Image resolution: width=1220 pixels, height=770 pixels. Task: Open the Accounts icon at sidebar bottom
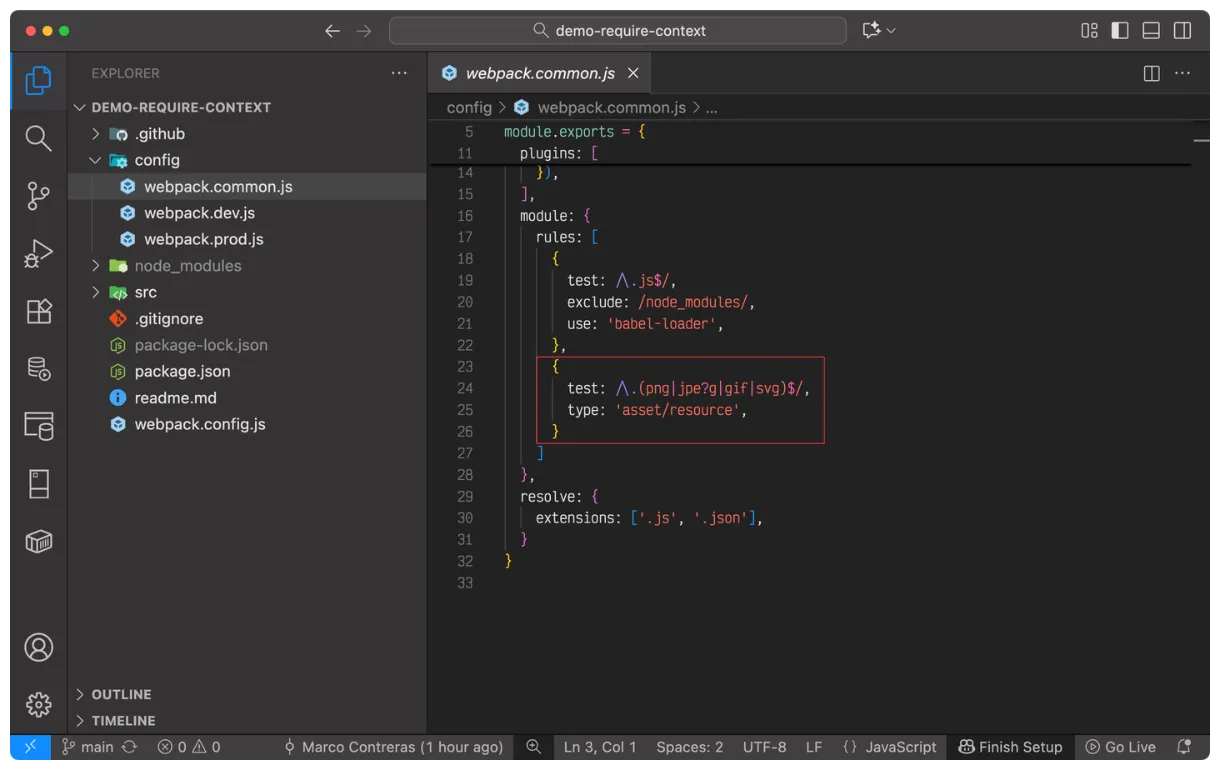click(37, 647)
